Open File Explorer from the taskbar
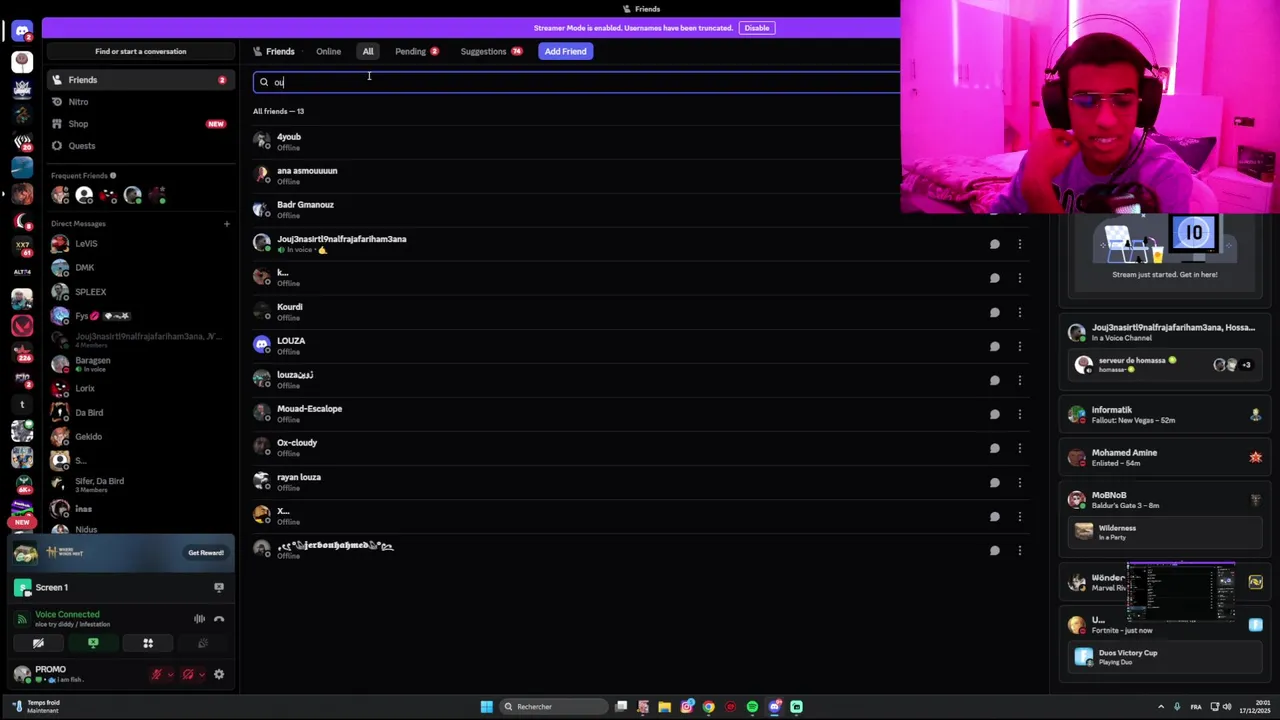This screenshot has width=1280, height=720. [664, 707]
